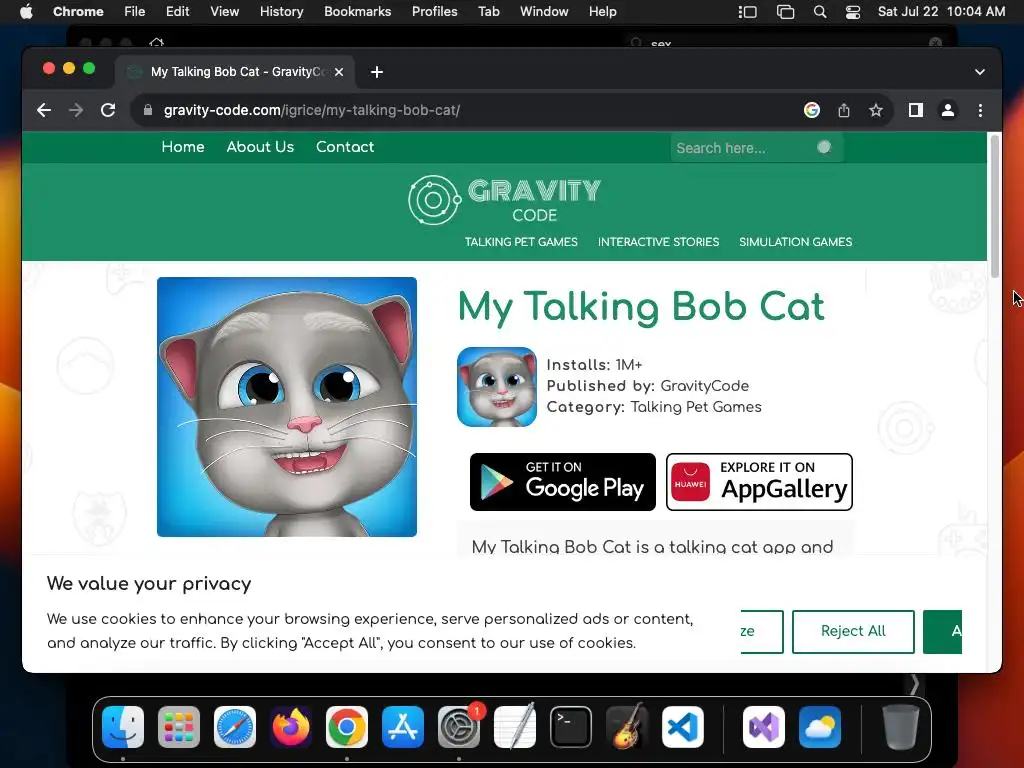Open the Contact link
This screenshot has width=1024, height=768.
pos(345,147)
